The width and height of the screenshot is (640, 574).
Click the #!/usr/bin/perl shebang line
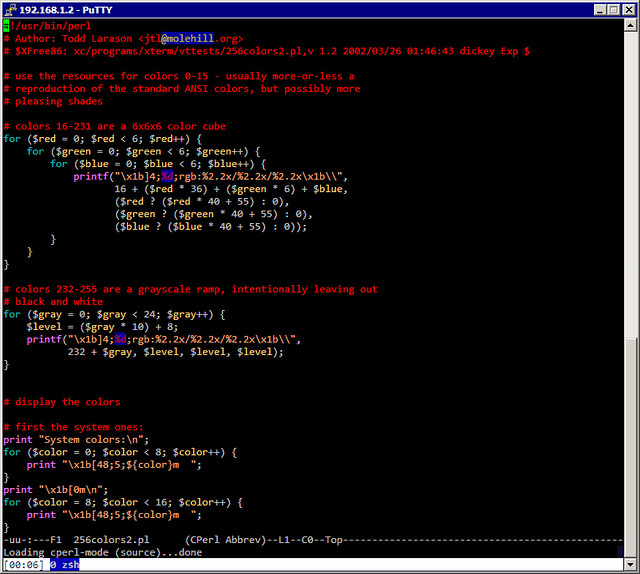coord(47,26)
